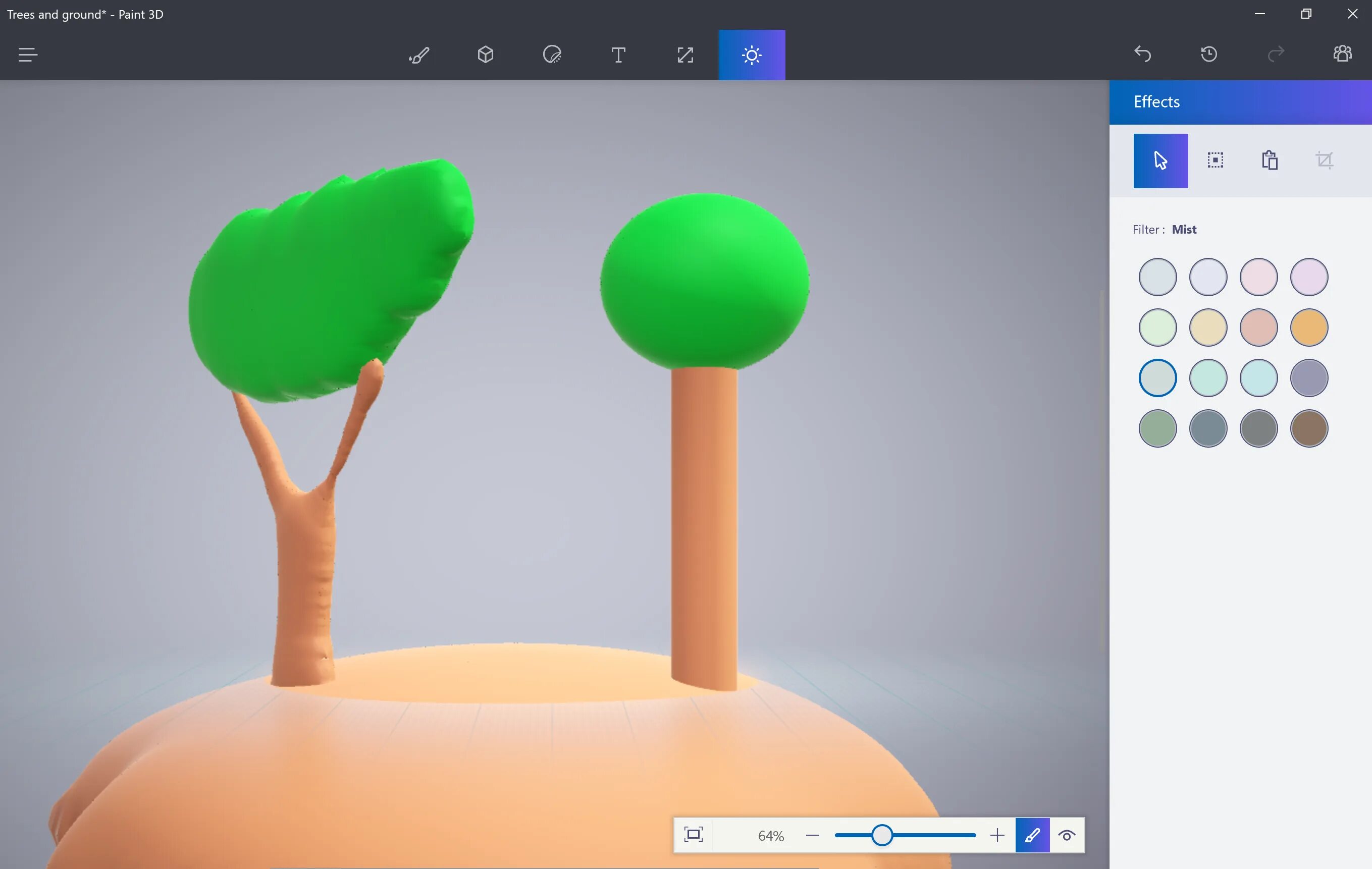Click the zoom in plus button

tap(997, 835)
